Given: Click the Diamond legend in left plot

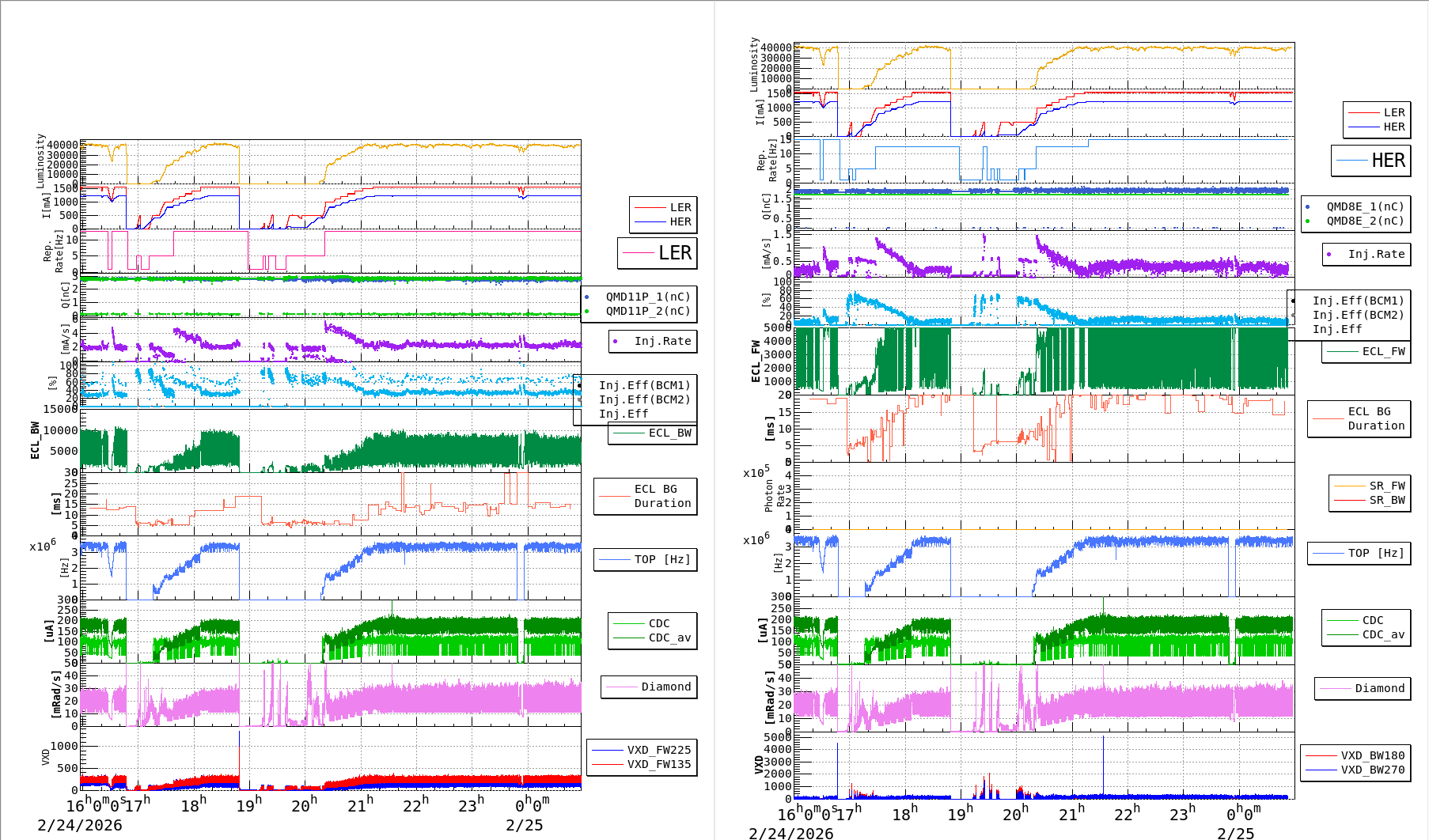Looking at the screenshot, I should click(x=665, y=687).
